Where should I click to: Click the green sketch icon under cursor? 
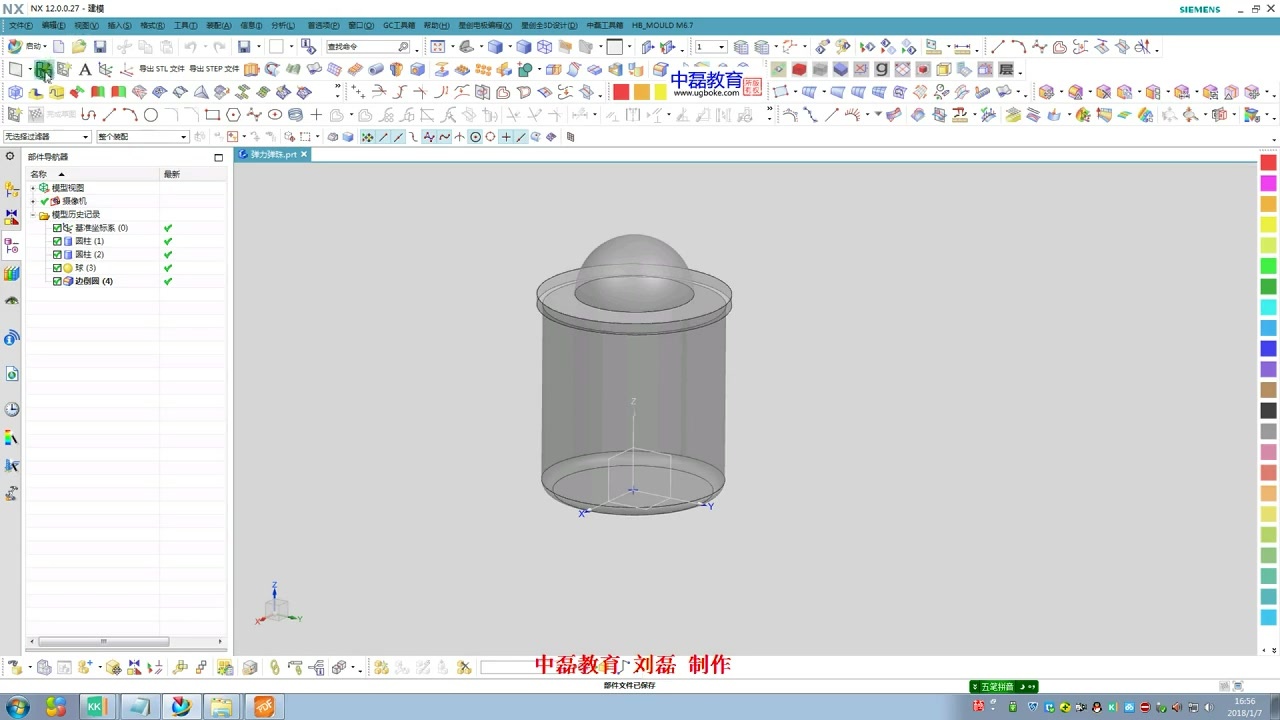pos(43,70)
